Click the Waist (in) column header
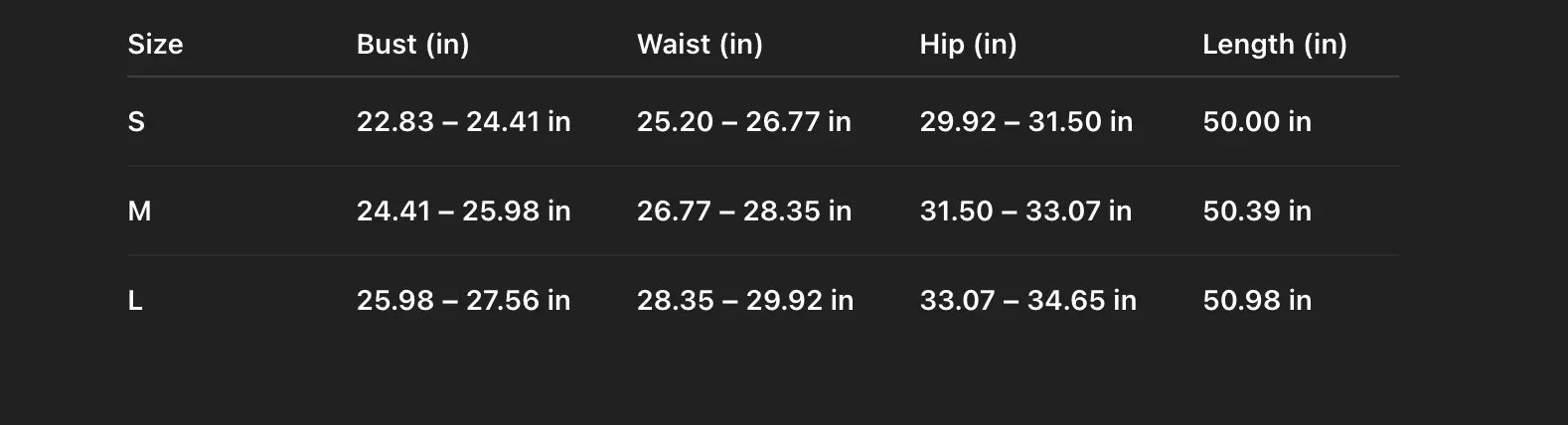Viewport: 1568px width, 425px height. pos(700,45)
